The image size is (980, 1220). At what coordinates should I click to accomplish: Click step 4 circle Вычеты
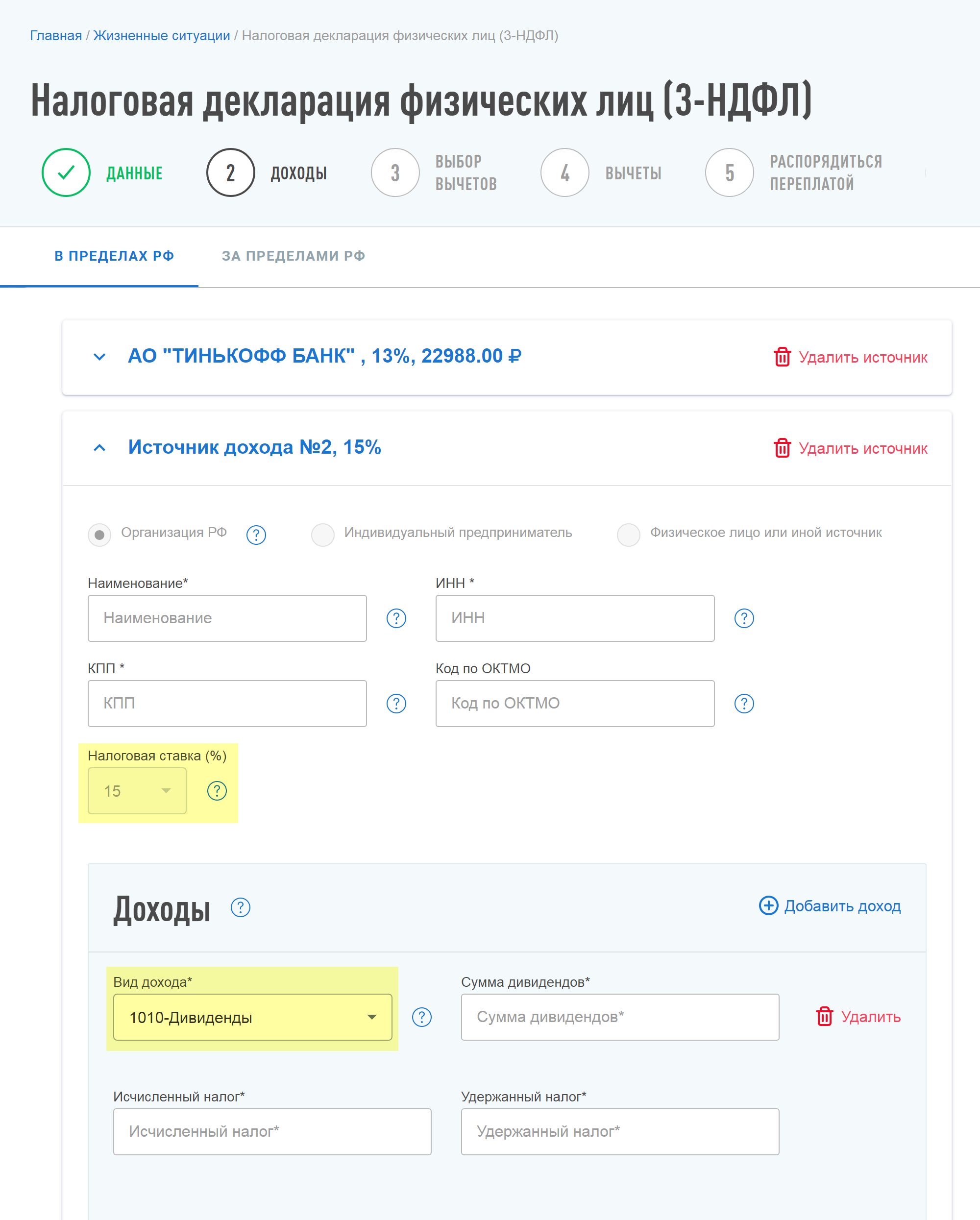tap(564, 172)
